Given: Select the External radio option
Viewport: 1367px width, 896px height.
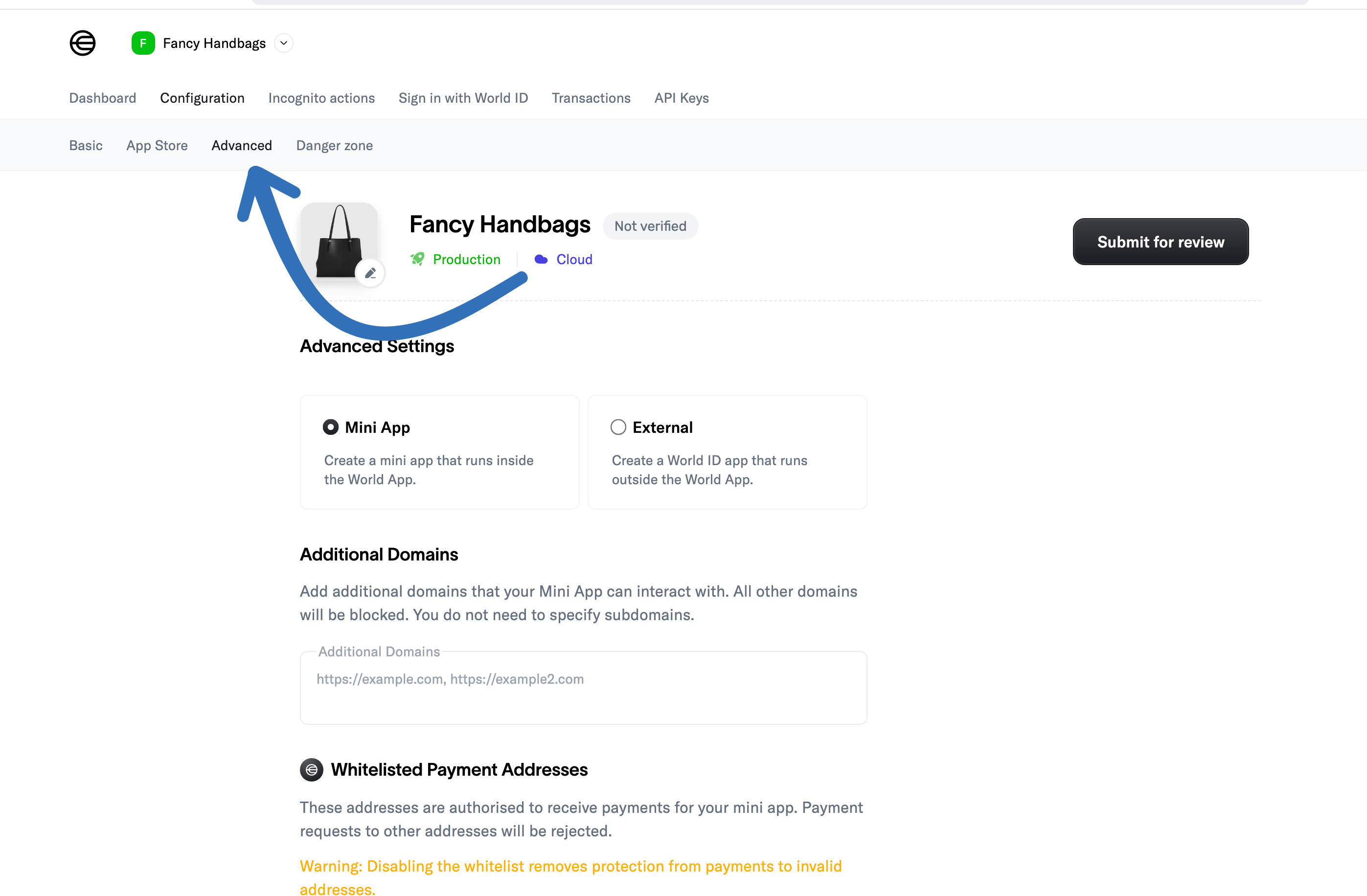Looking at the screenshot, I should pos(618,427).
